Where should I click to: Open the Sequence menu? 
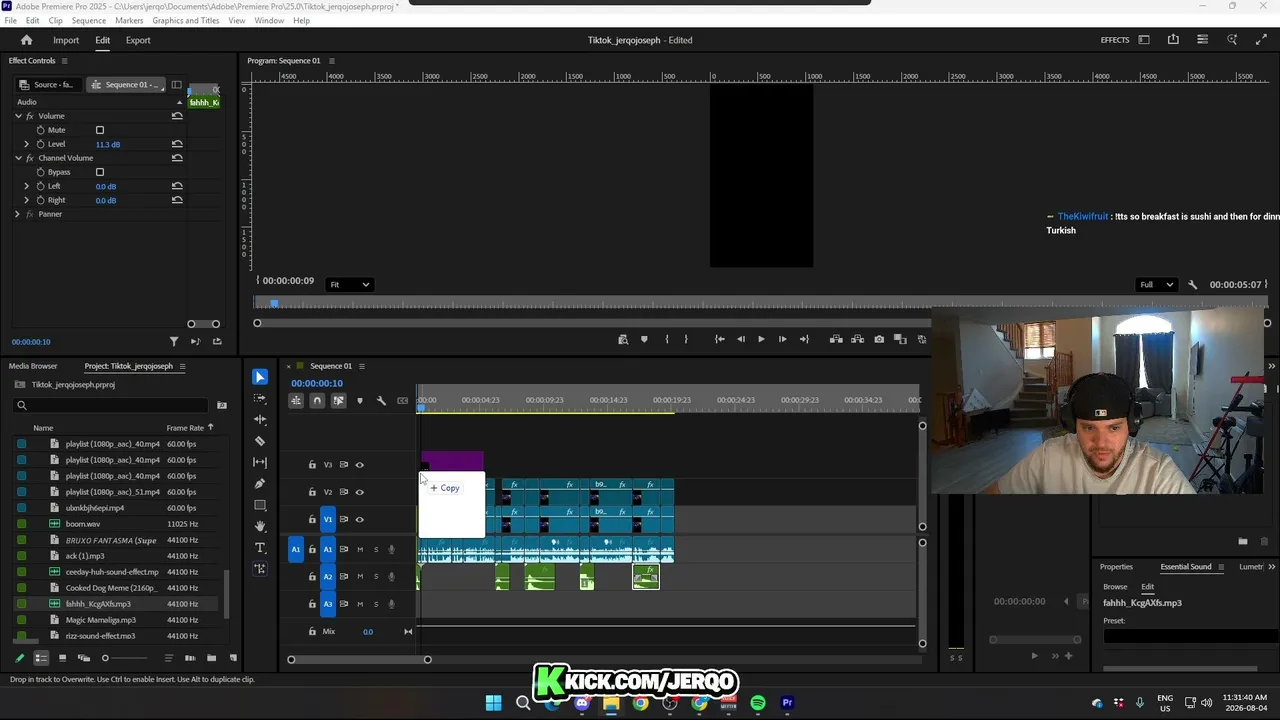point(89,20)
